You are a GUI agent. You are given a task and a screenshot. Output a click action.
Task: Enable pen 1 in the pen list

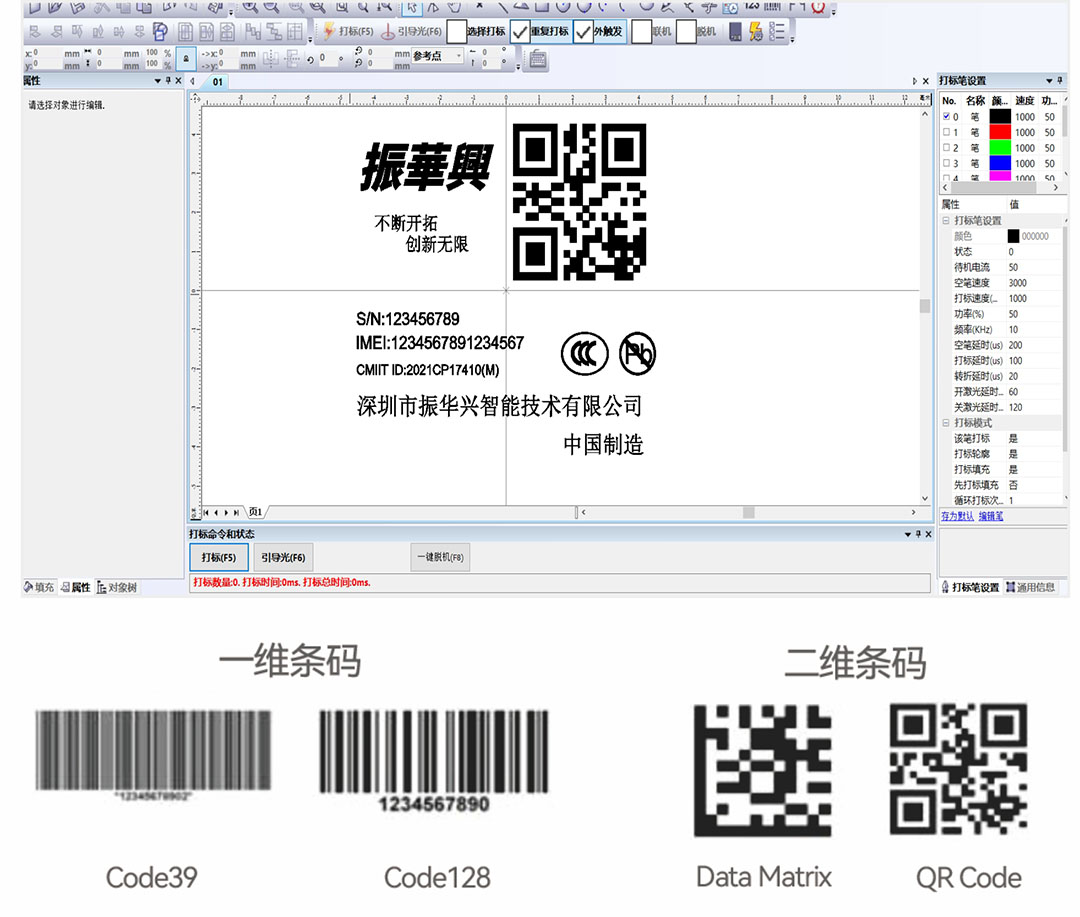pos(946,131)
